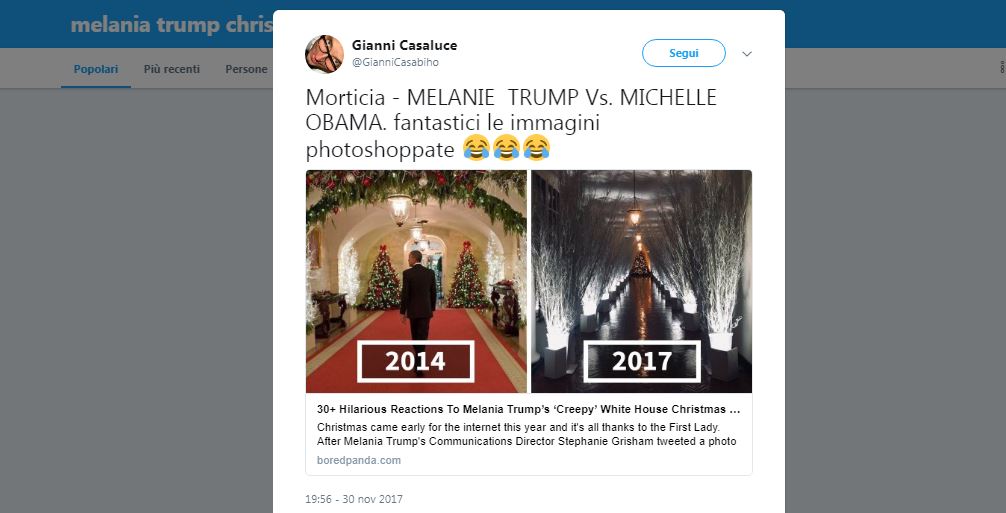Image resolution: width=1006 pixels, height=513 pixels.
Task: Click the first laughing emoji in the tweet
Action: pos(477,150)
